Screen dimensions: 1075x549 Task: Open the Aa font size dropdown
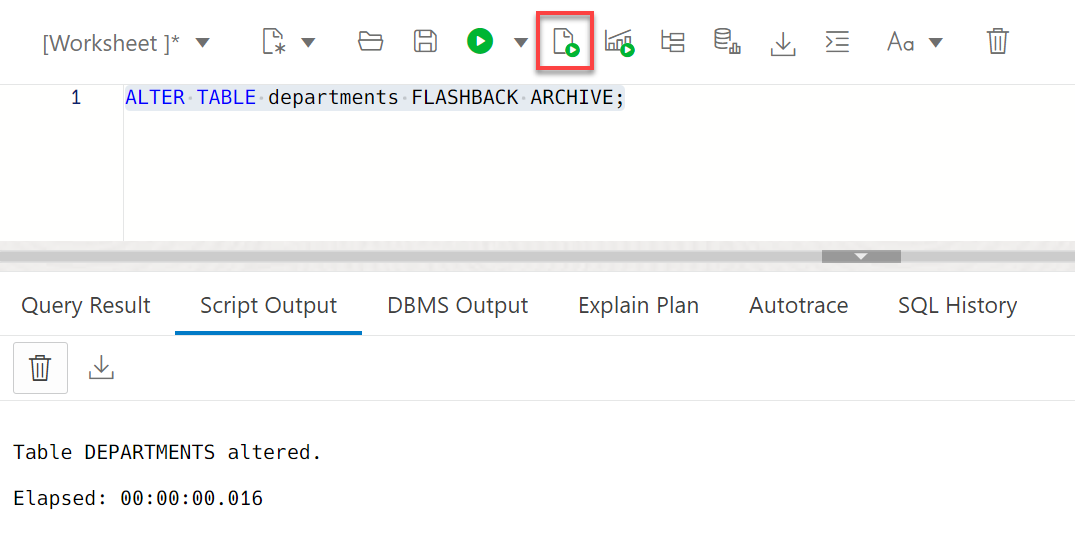click(935, 42)
